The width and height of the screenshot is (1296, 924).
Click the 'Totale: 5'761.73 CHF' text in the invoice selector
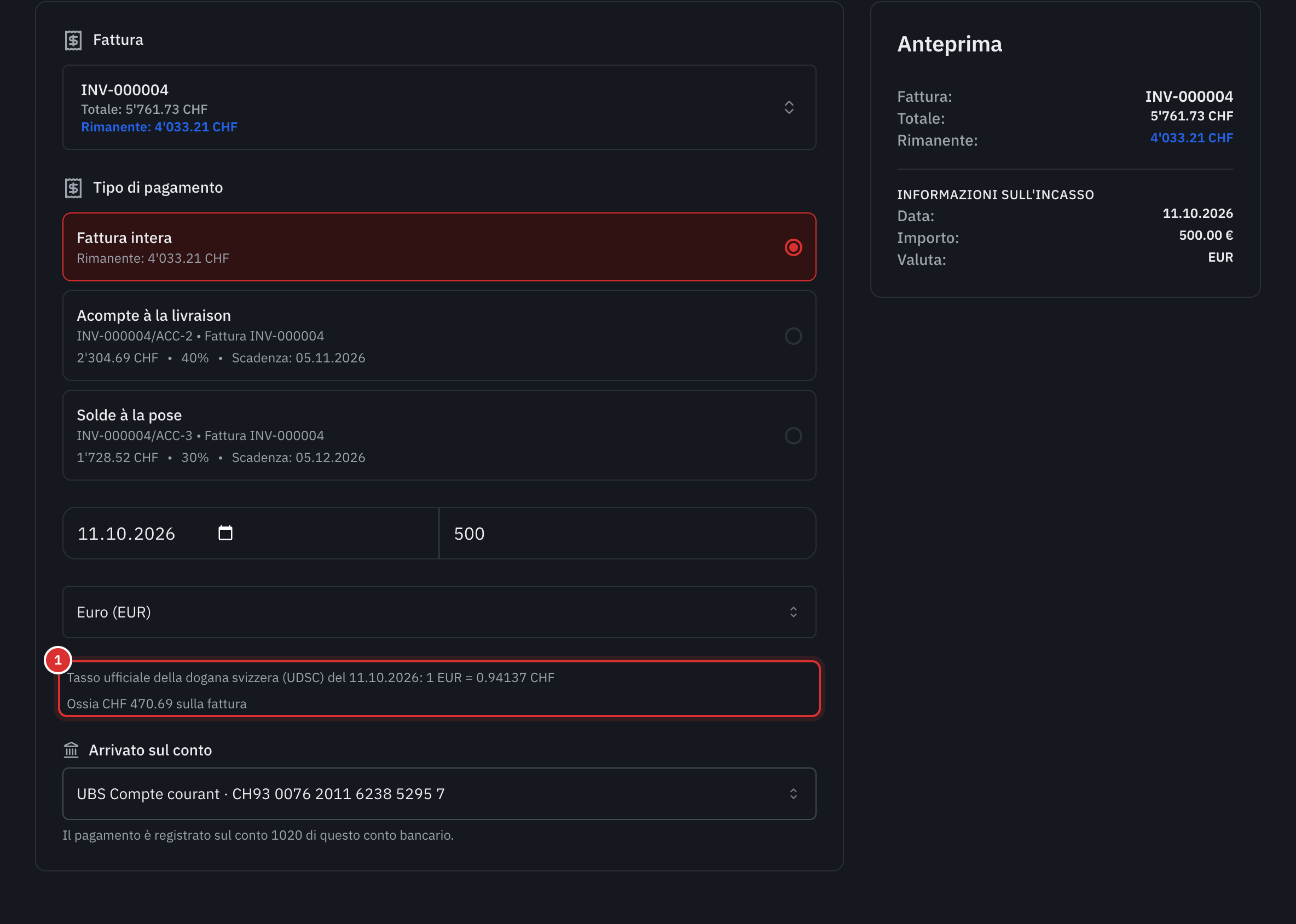click(x=144, y=109)
